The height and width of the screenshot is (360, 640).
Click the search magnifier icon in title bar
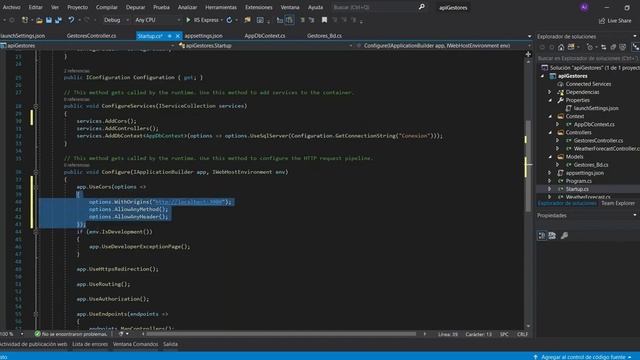pyautogui.click(x=422, y=7)
